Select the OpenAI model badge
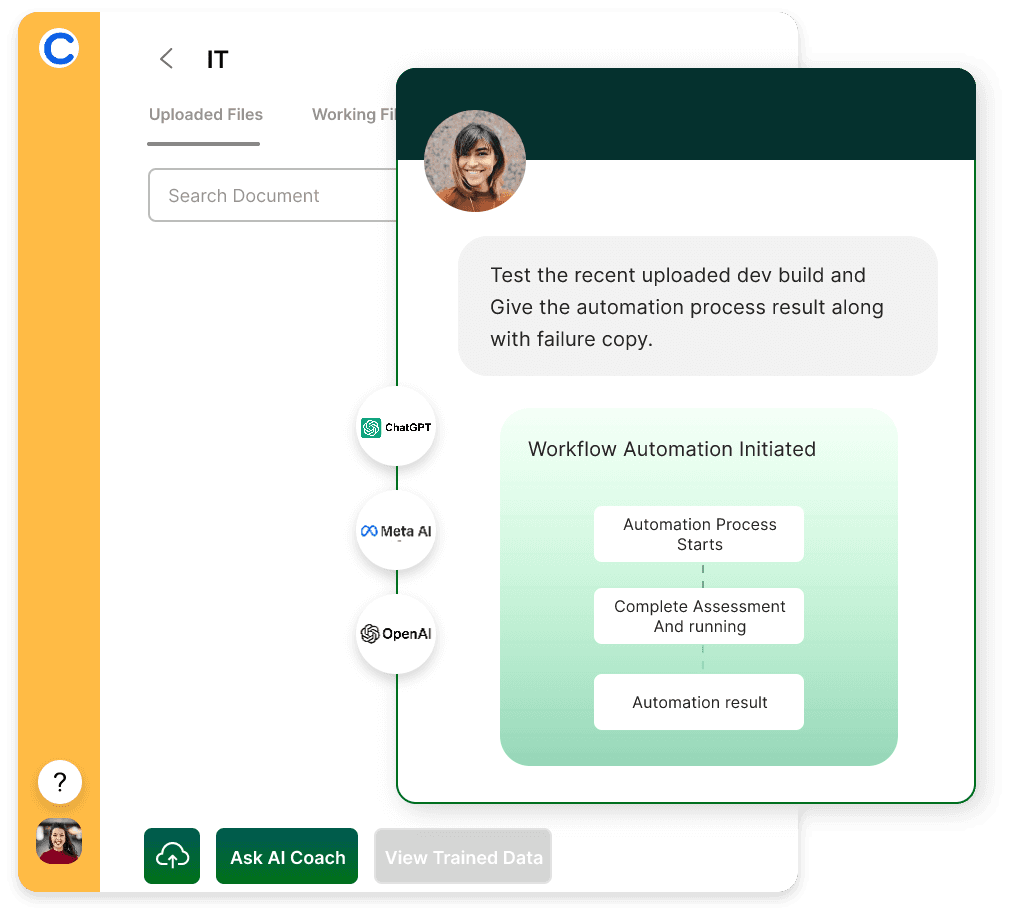 pos(396,634)
